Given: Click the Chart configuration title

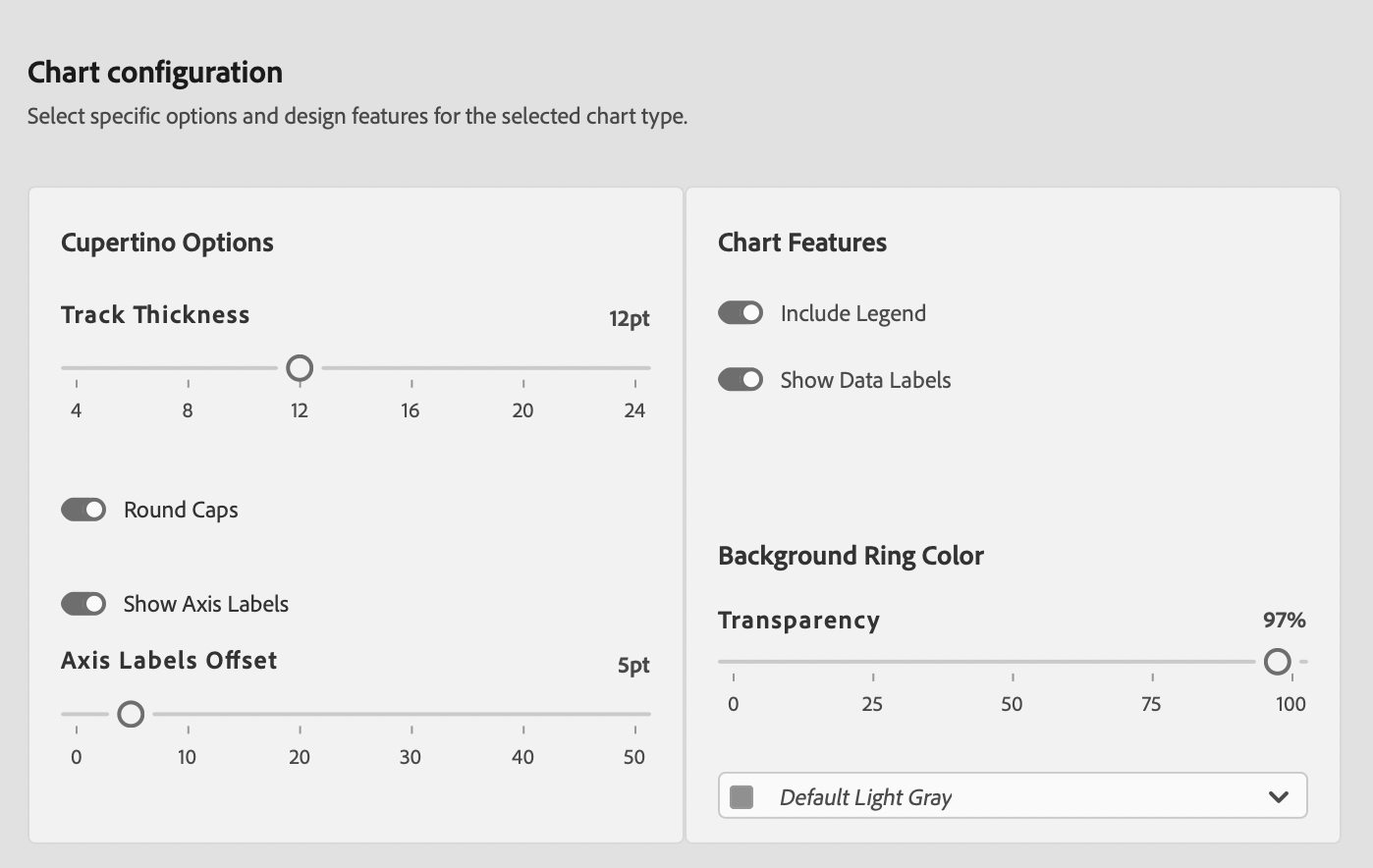Looking at the screenshot, I should 155,73.
